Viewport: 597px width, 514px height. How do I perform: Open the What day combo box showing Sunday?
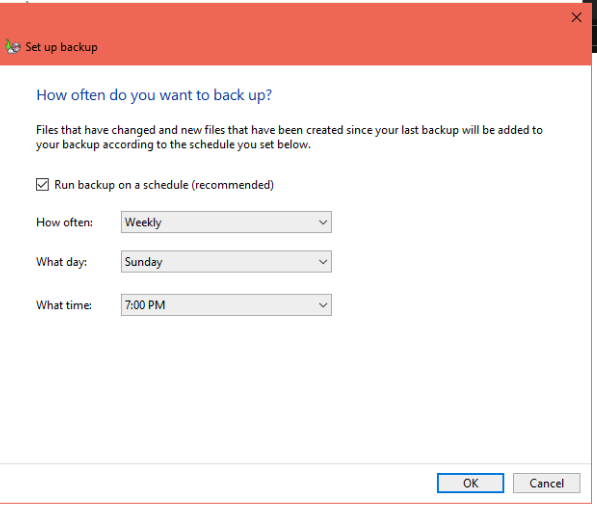pos(226,262)
